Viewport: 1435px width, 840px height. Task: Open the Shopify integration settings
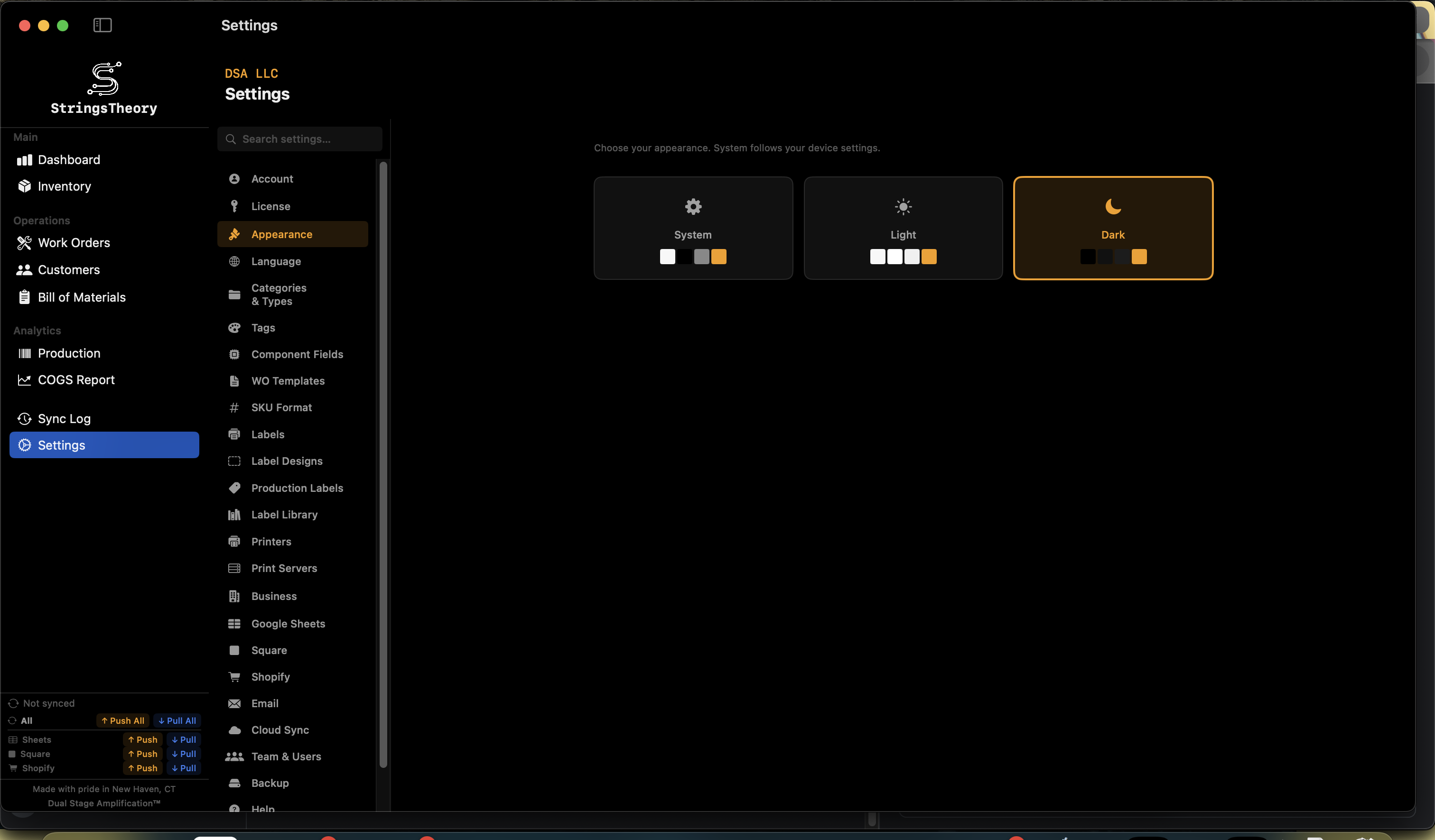click(271, 677)
